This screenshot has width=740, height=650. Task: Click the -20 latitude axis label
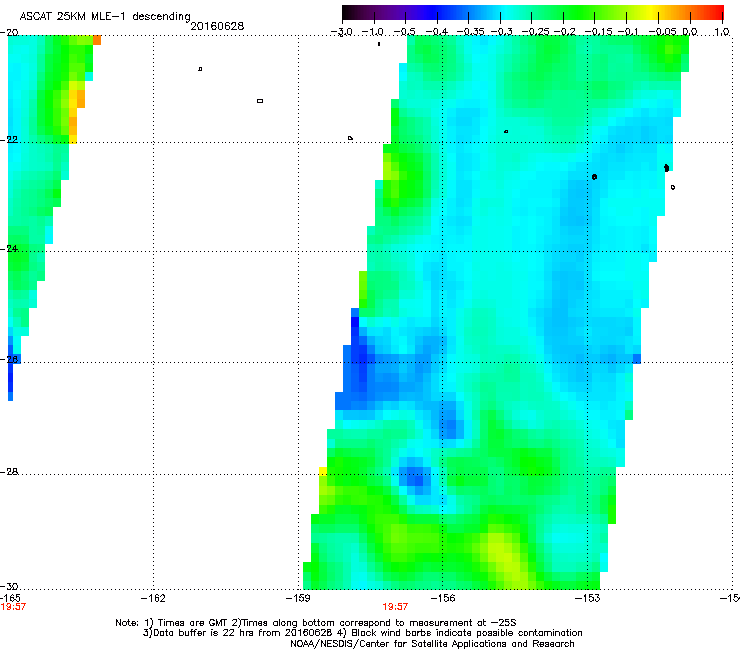tap(9, 33)
